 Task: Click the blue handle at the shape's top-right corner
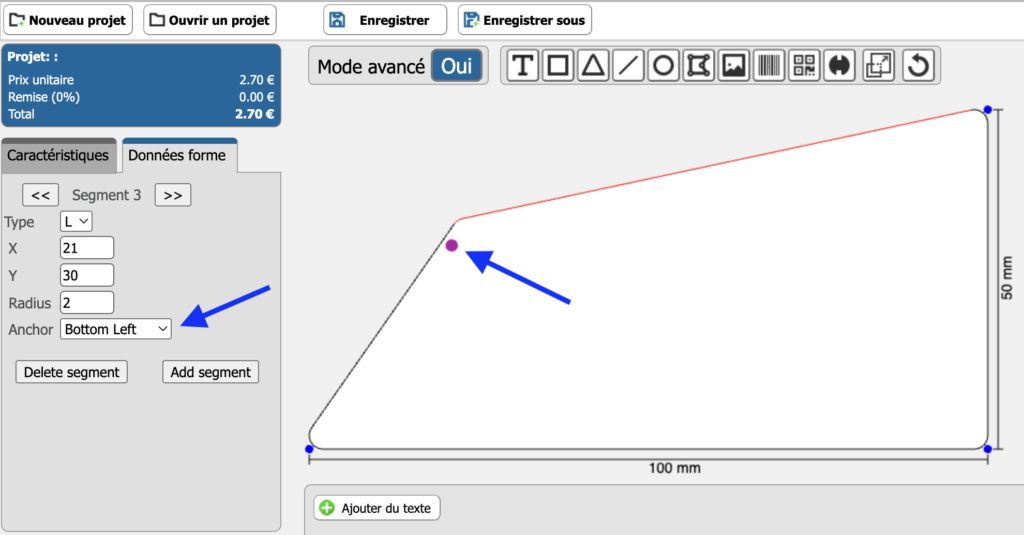coord(987,110)
